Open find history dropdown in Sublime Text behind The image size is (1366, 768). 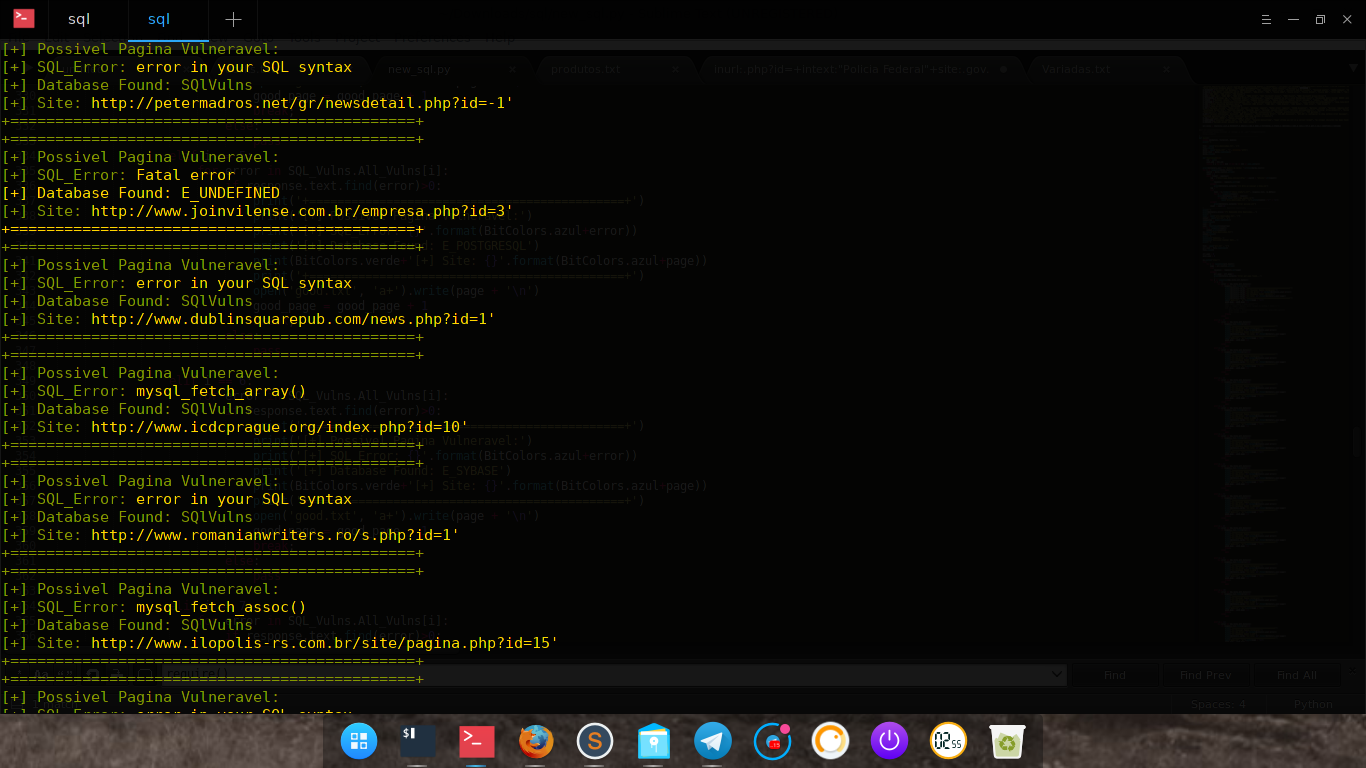(1058, 675)
